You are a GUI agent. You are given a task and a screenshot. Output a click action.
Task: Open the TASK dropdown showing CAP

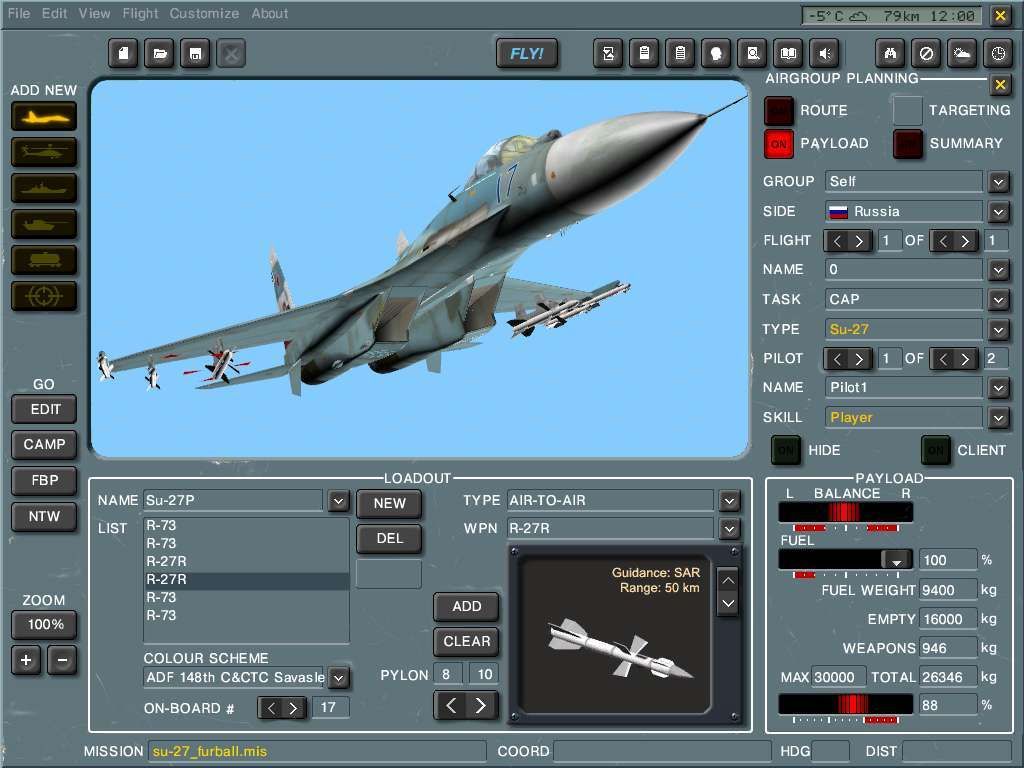point(998,299)
